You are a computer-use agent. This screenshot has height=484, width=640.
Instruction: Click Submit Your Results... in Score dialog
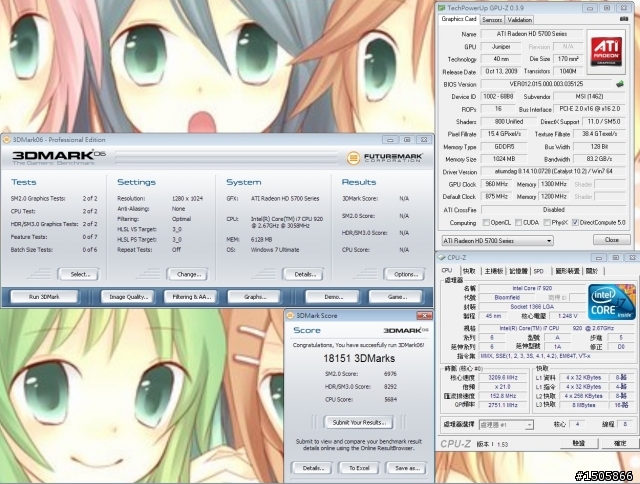(359, 422)
